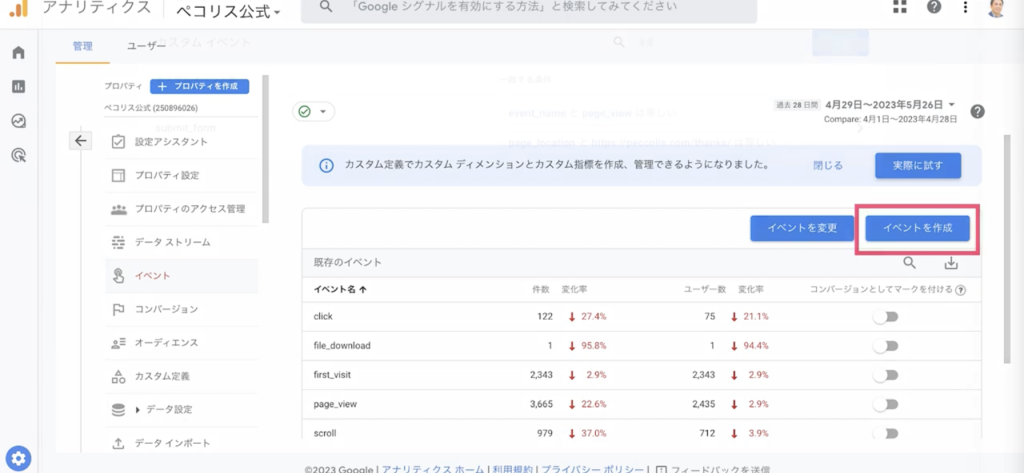1024x473 pixels.
Task: Click the back arrow beside property menu
Action: (x=80, y=140)
